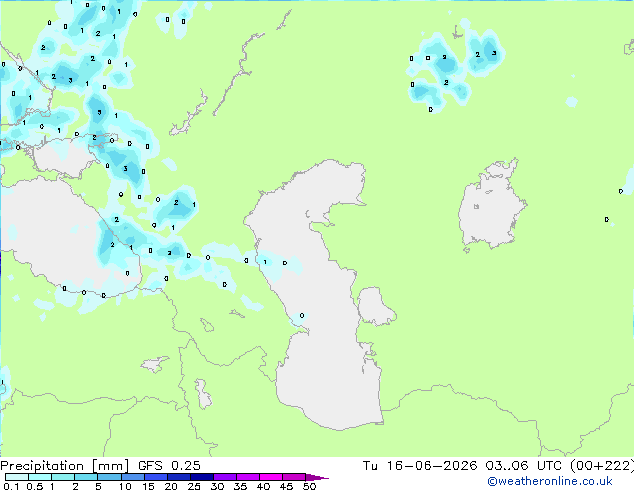
Task: Click the '(00+222)' forecast offset text
Action: click(602, 466)
